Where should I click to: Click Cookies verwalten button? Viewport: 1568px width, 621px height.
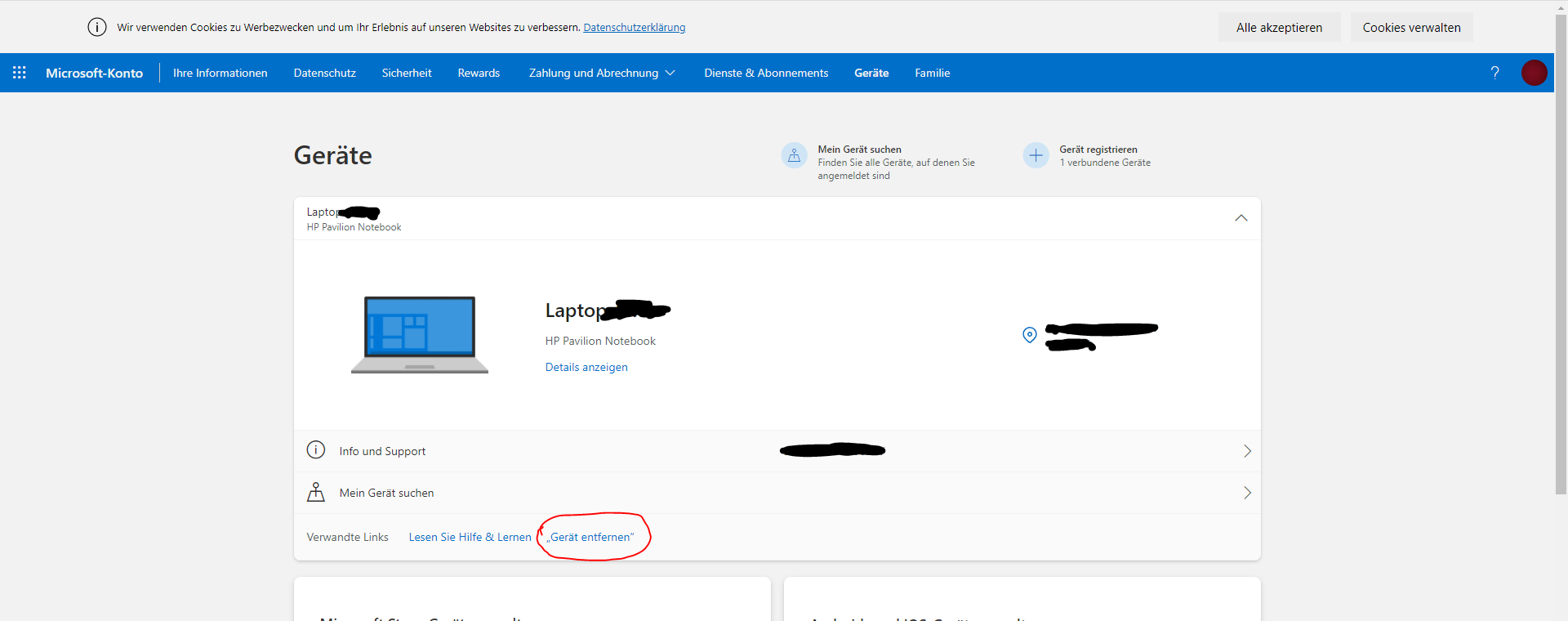click(x=1411, y=27)
